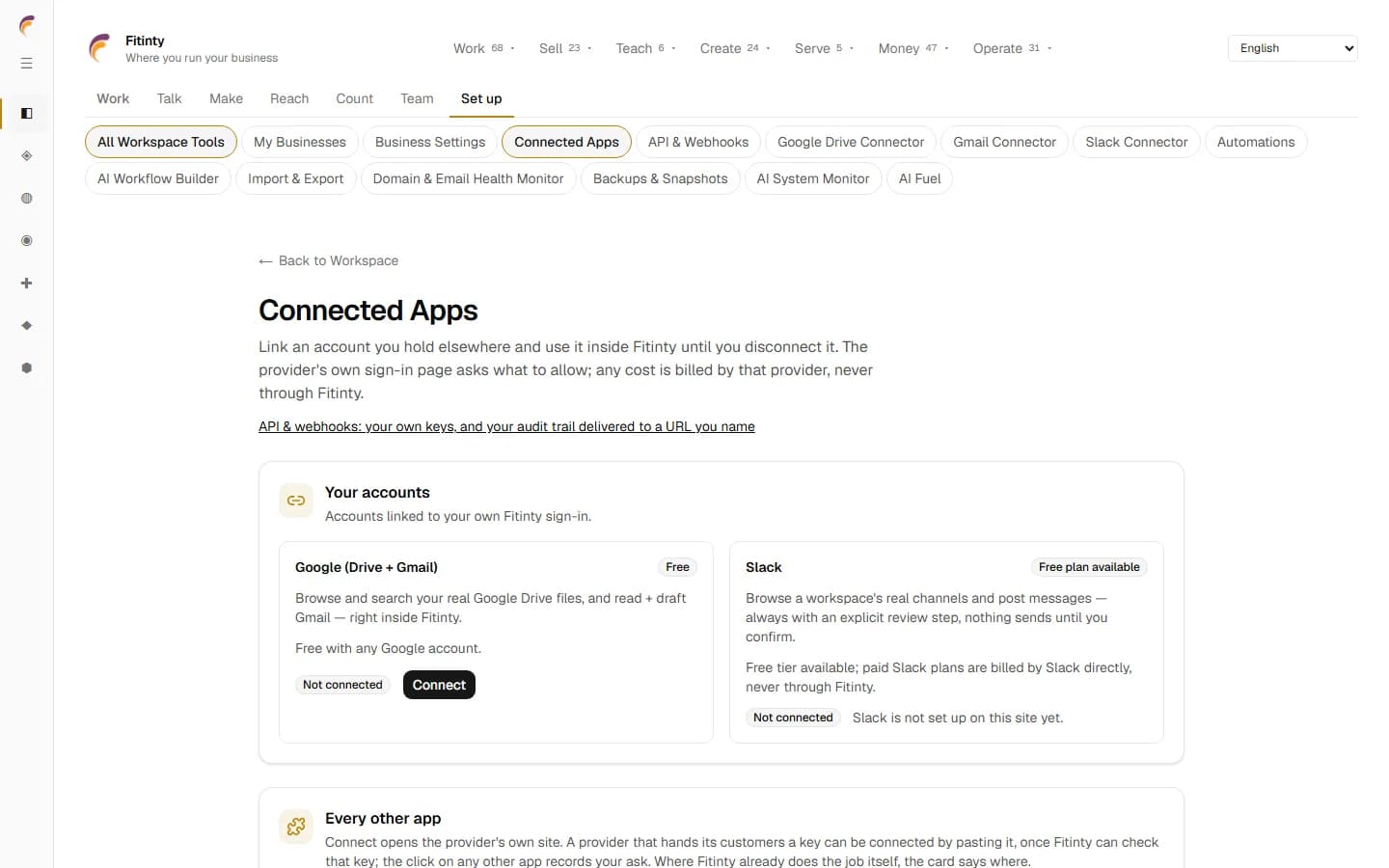Open Domain & Email Health Monitor
Screen dimensions: 1389x868
point(468,178)
